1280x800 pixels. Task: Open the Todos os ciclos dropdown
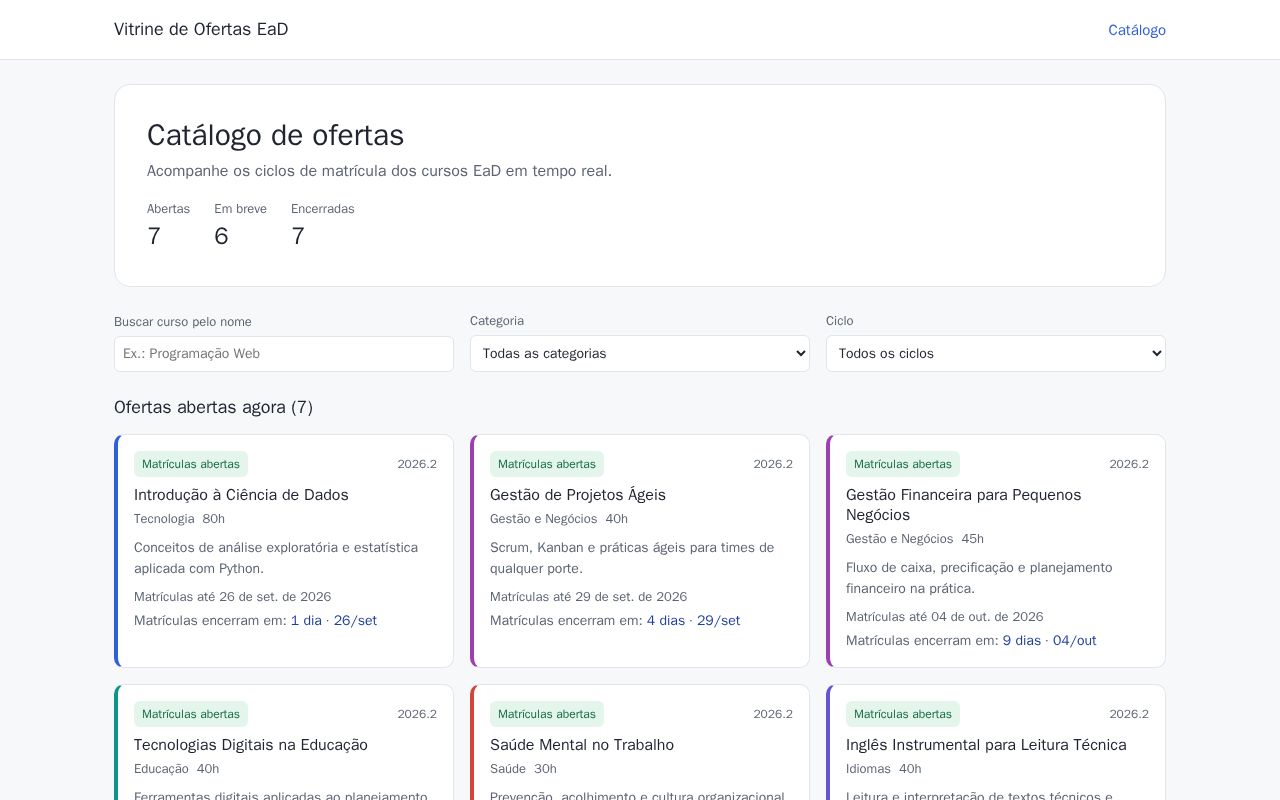pyautogui.click(x=996, y=353)
